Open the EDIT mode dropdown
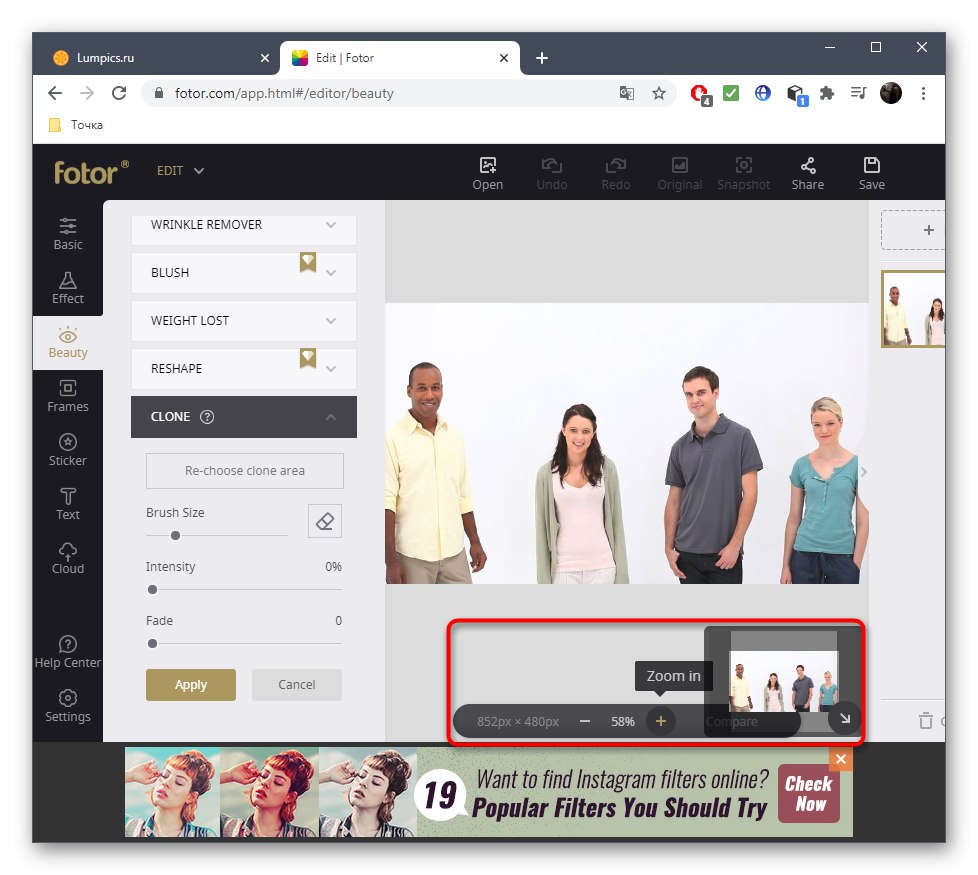978x875 pixels. (x=180, y=171)
